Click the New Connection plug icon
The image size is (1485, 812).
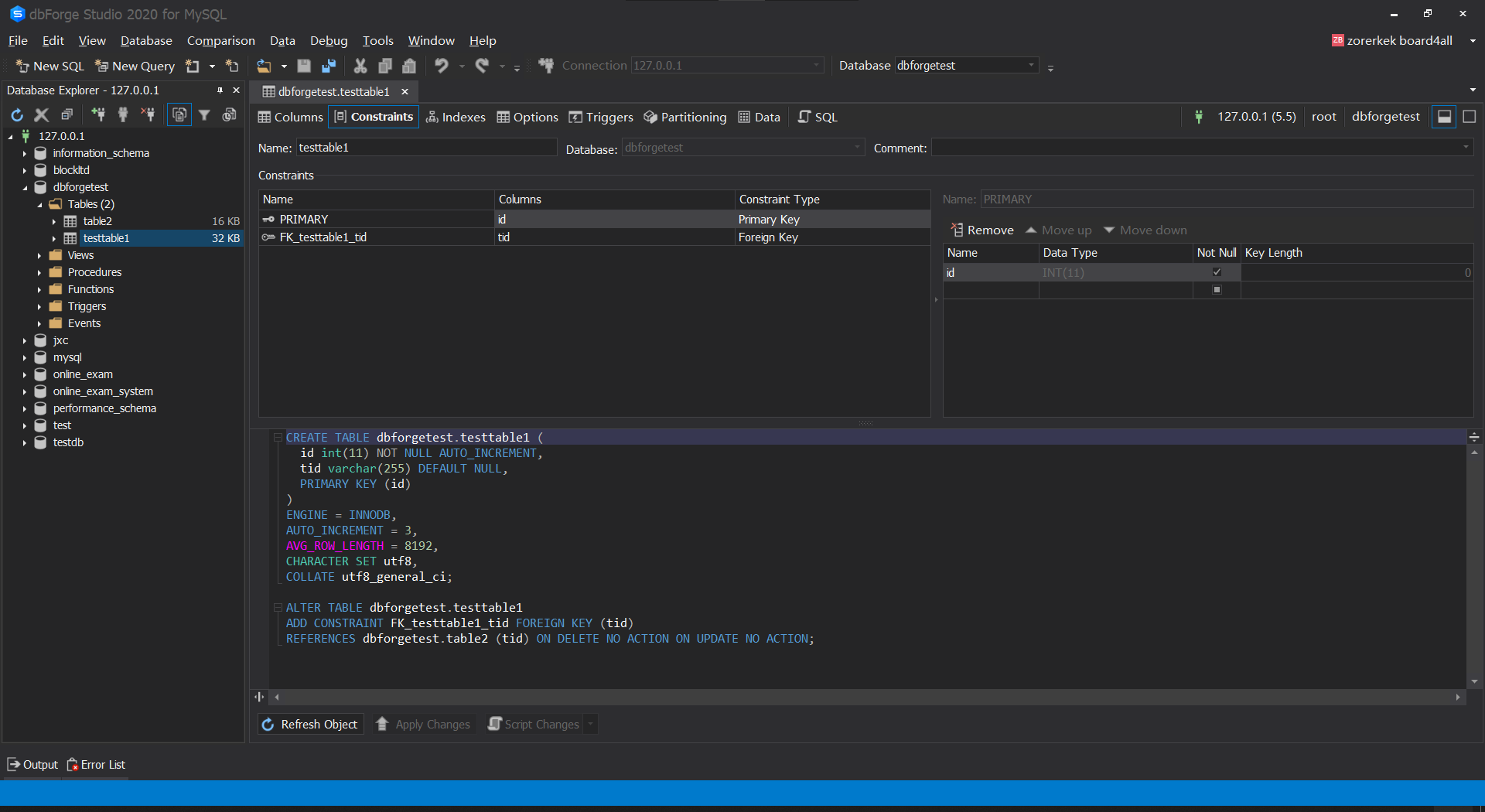click(x=98, y=115)
